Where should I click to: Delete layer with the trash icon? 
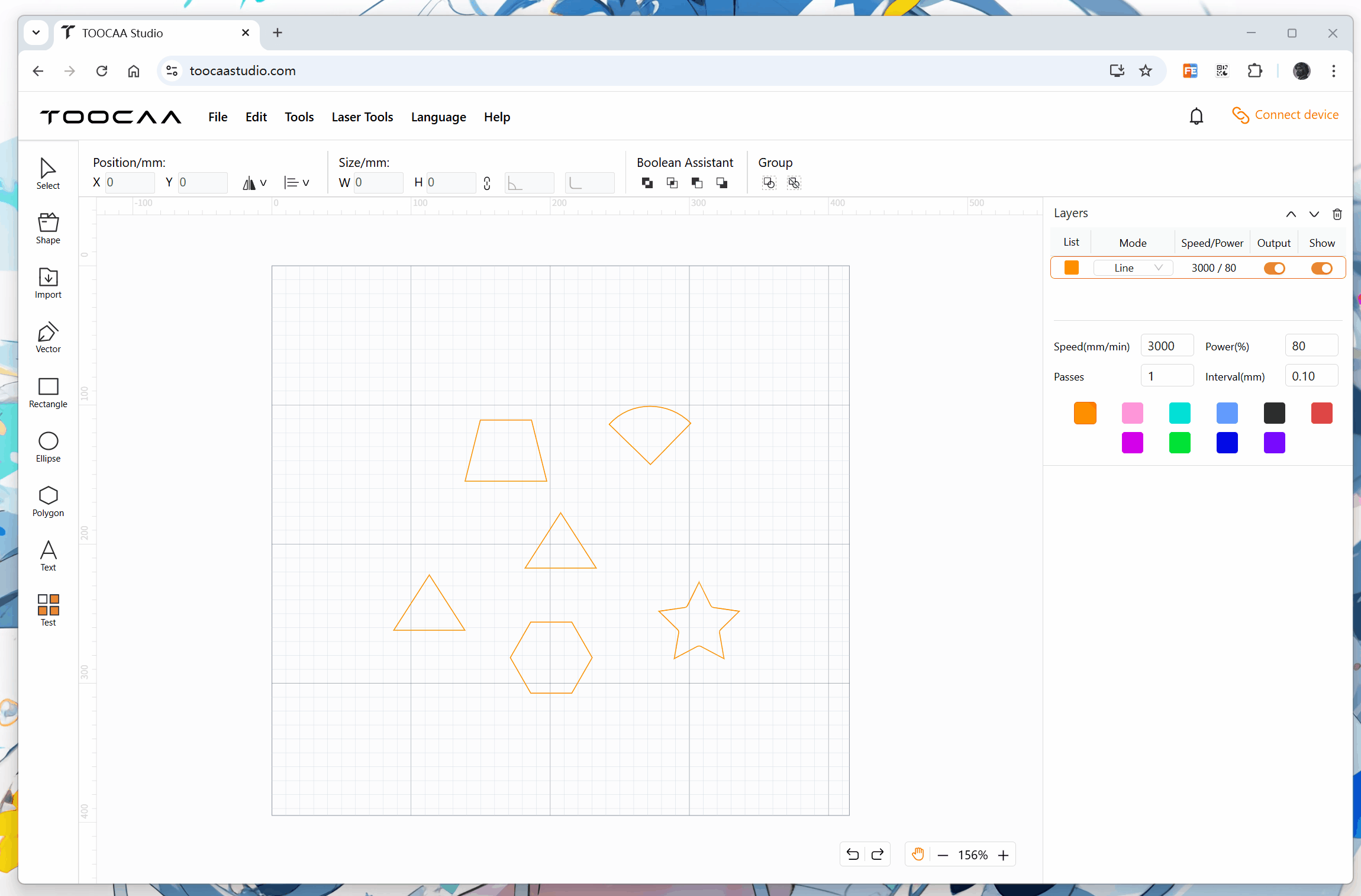(1337, 214)
